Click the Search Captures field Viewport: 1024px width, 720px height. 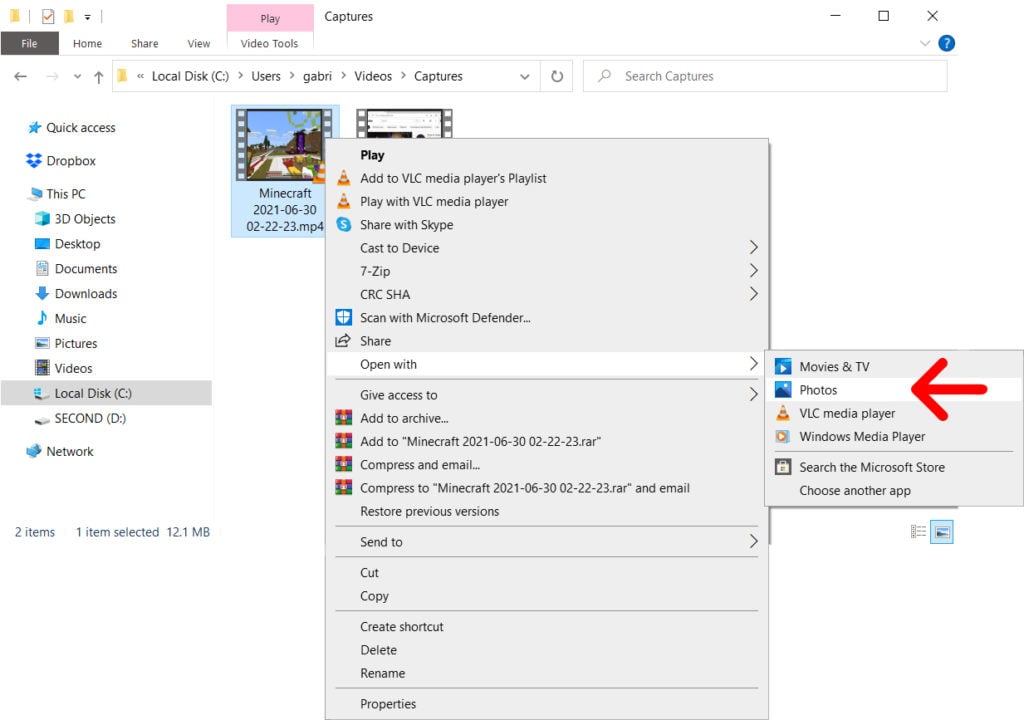765,76
